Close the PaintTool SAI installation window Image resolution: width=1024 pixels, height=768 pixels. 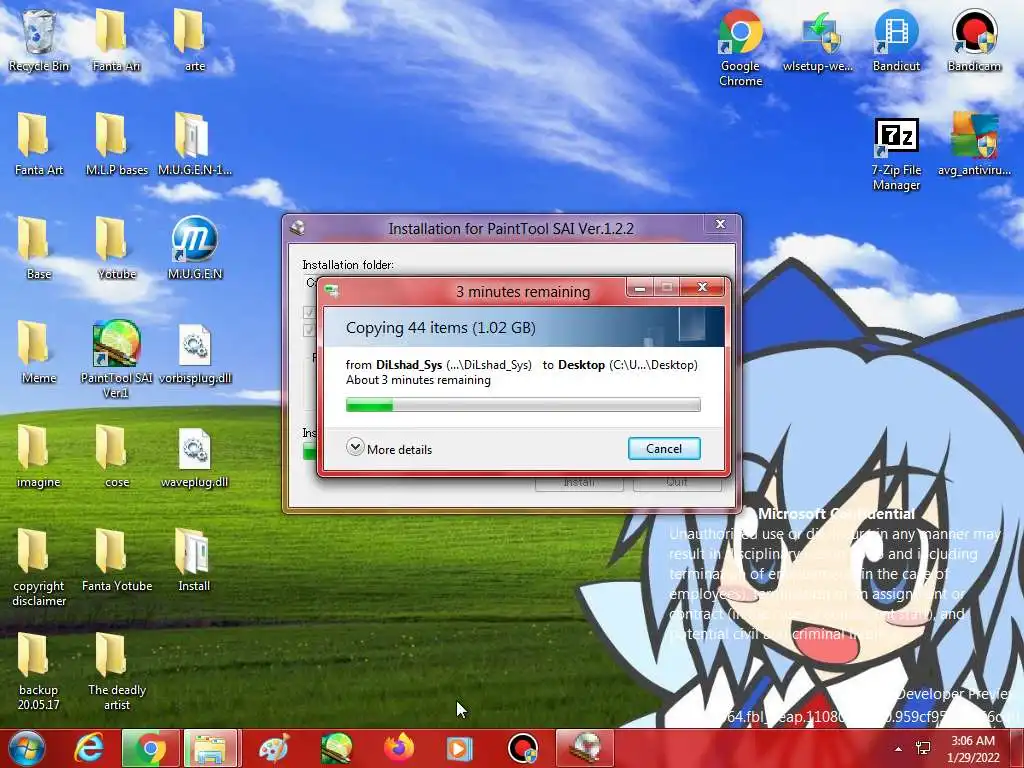720,224
